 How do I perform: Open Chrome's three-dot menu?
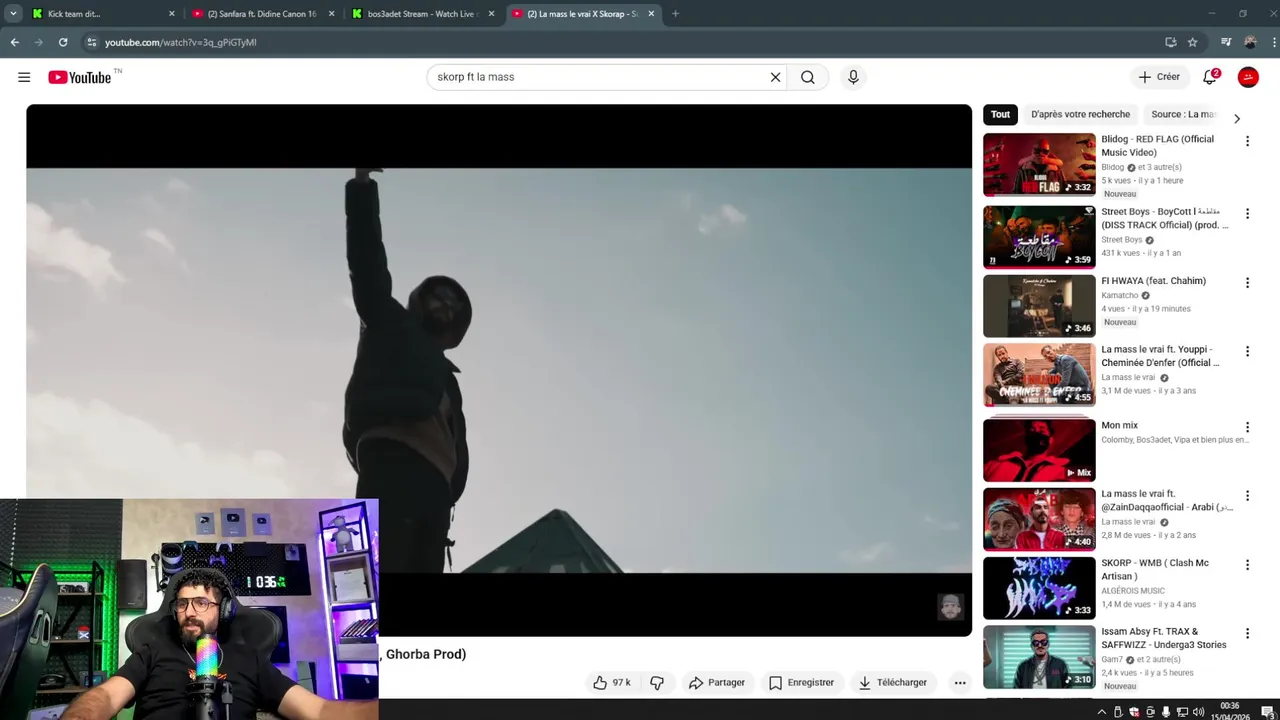tap(1272, 42)
